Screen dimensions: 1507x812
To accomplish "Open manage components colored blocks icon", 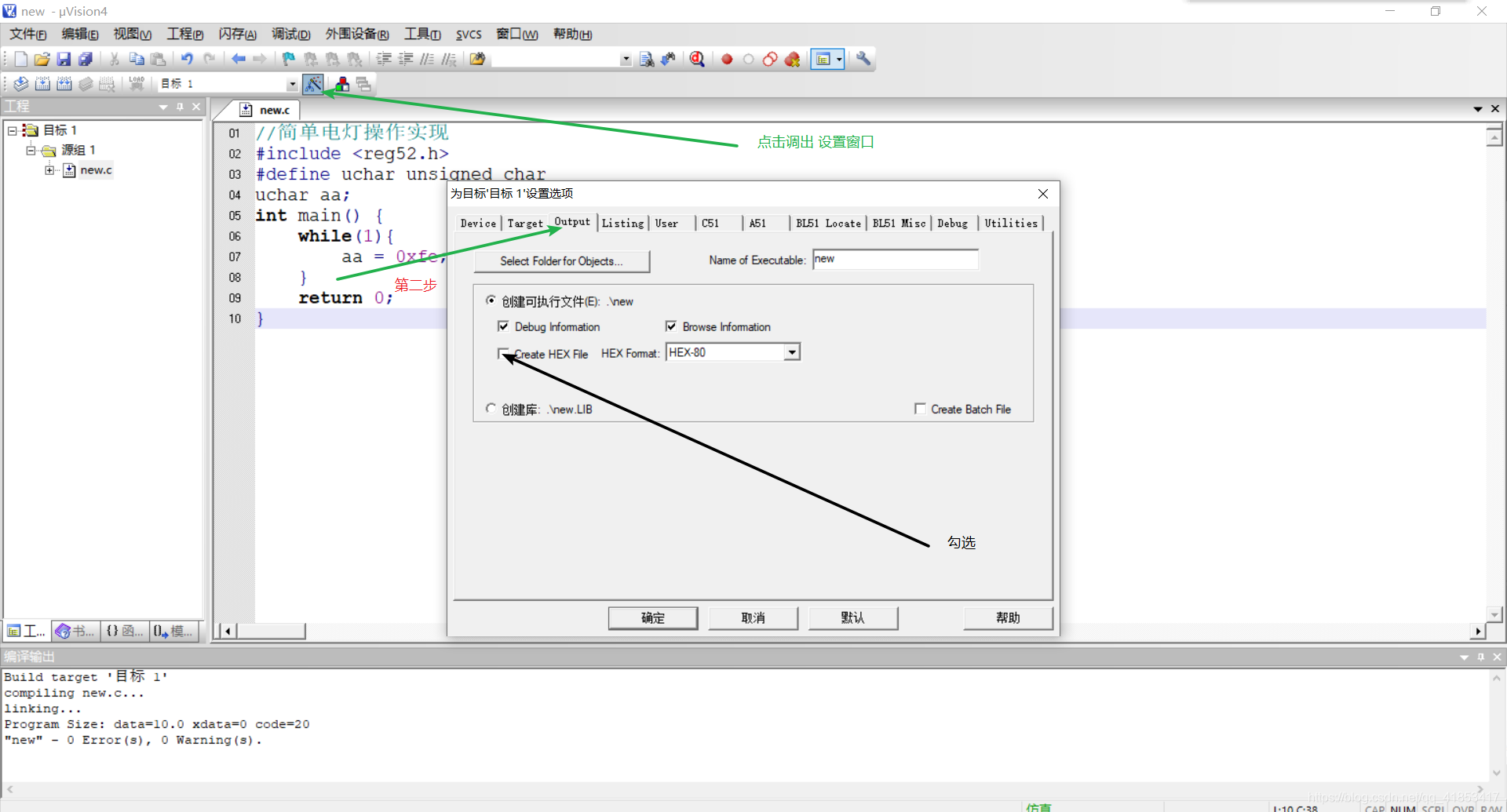I will pos(342,83).
